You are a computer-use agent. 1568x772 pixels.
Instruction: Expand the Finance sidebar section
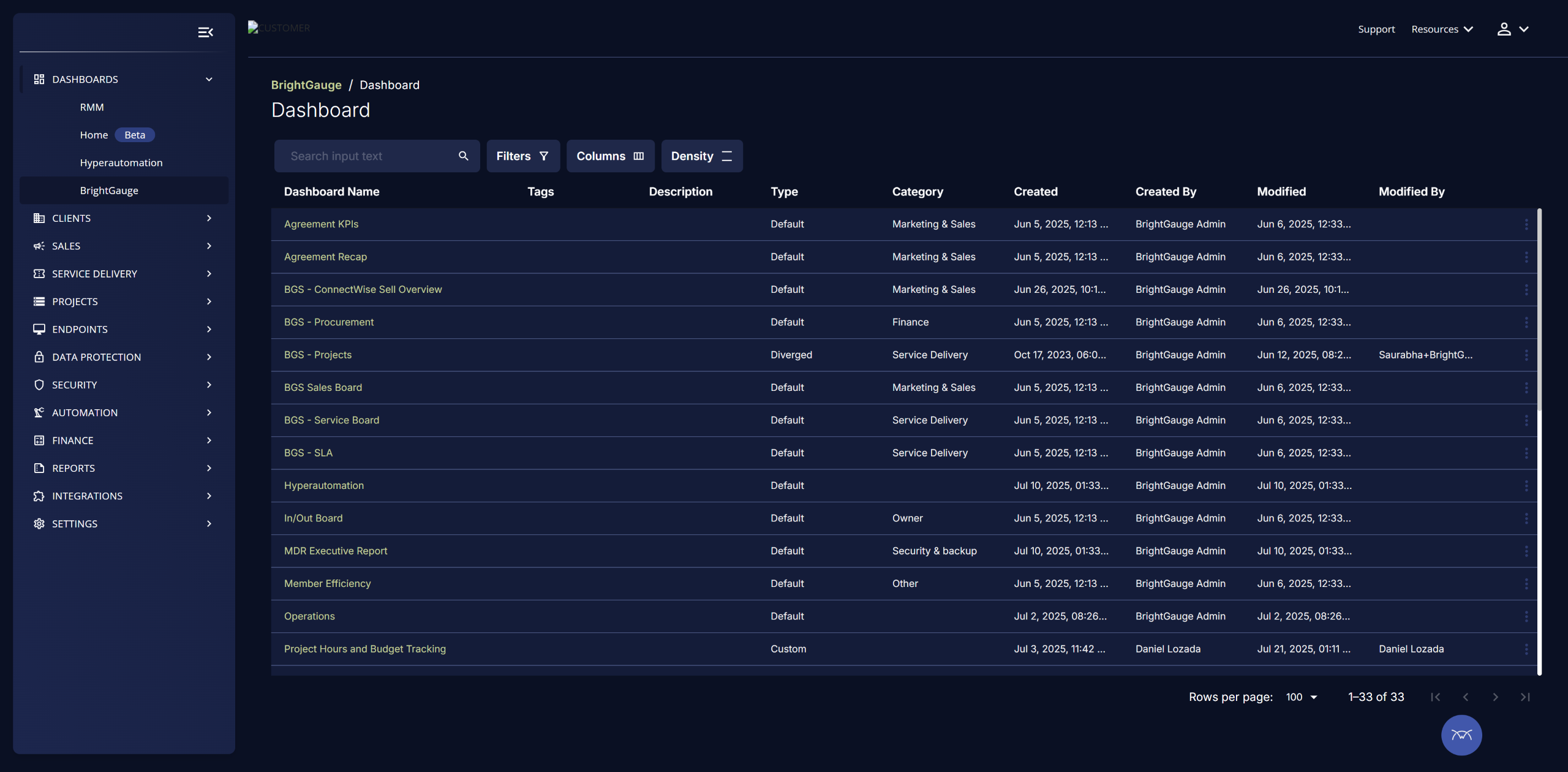(x=209, y=440)
